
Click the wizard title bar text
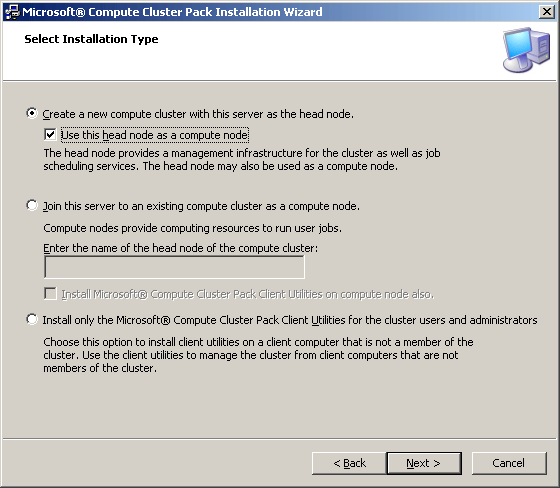click(172, 12)
